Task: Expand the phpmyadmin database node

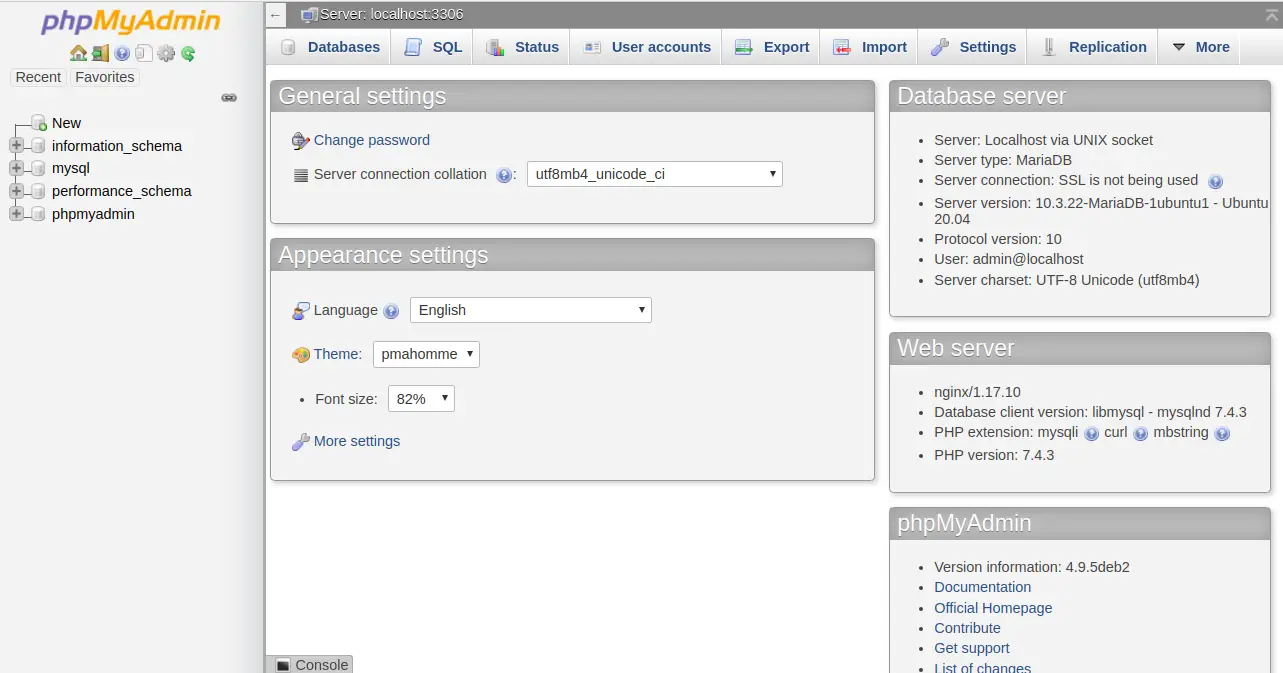Action: 16,214
